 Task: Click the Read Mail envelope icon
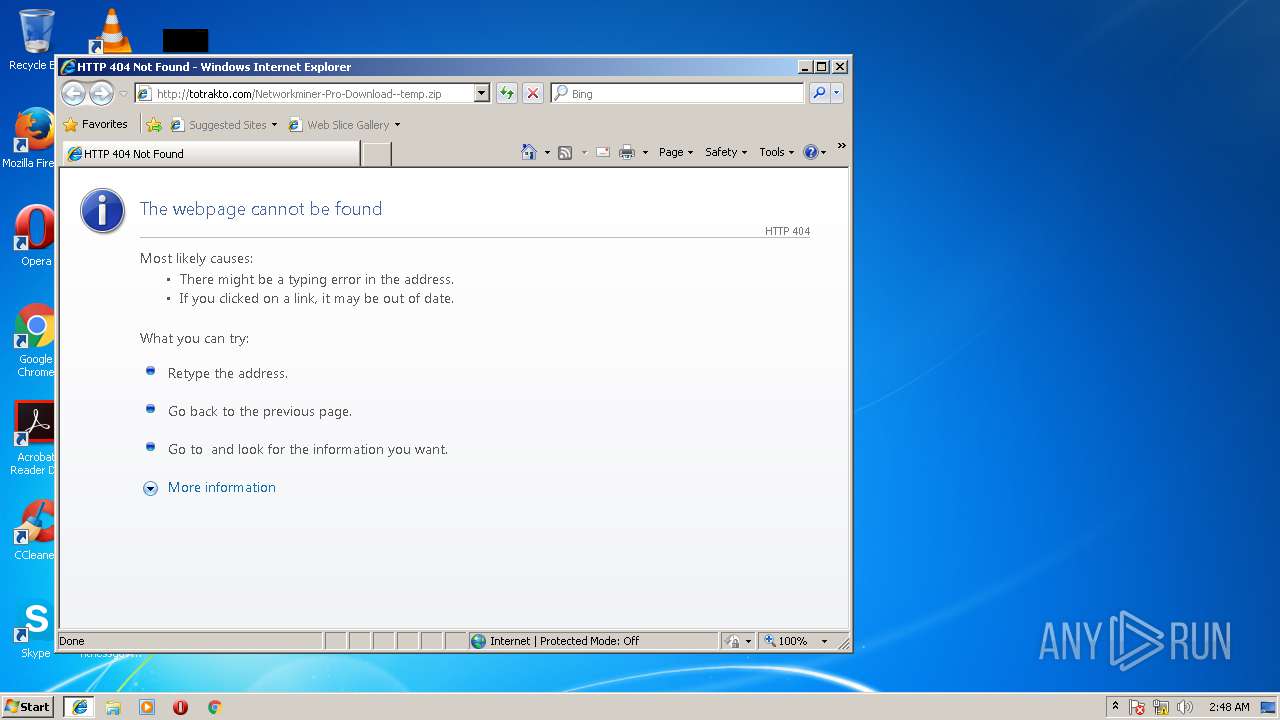coord(603,152)
